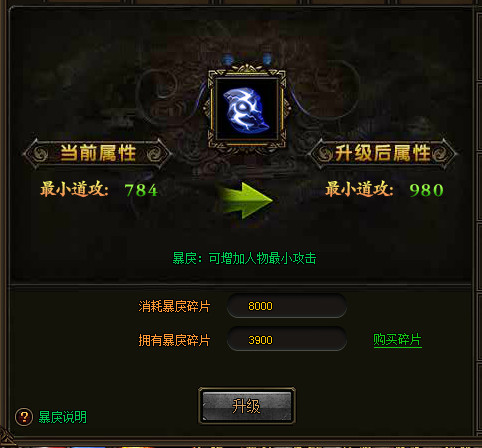Click the 升级 upgrade button
Image resolution: width=482 pixels, height=448 pixels.
pyautogui.click(x=247, y=406)
